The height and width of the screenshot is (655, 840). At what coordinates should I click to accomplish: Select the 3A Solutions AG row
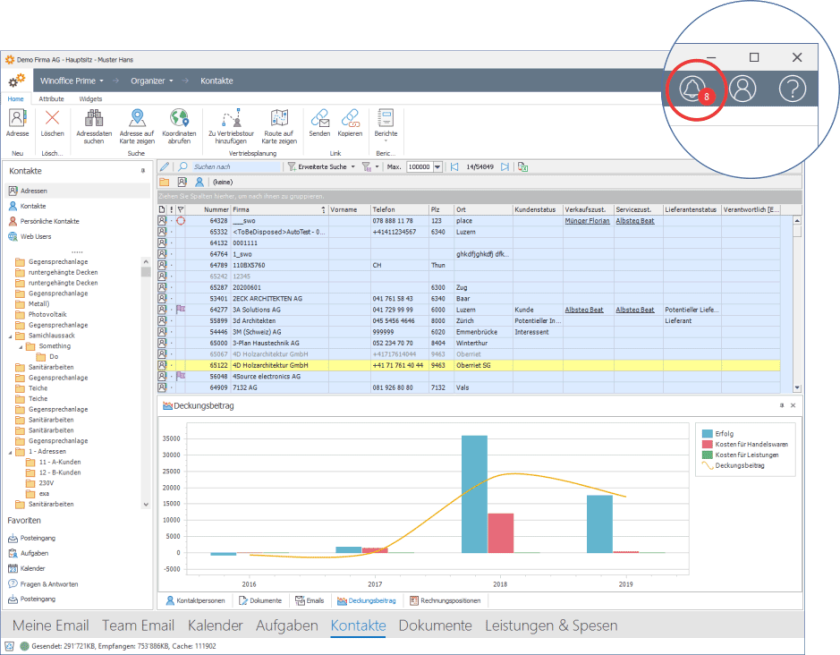tap(469, 310)
